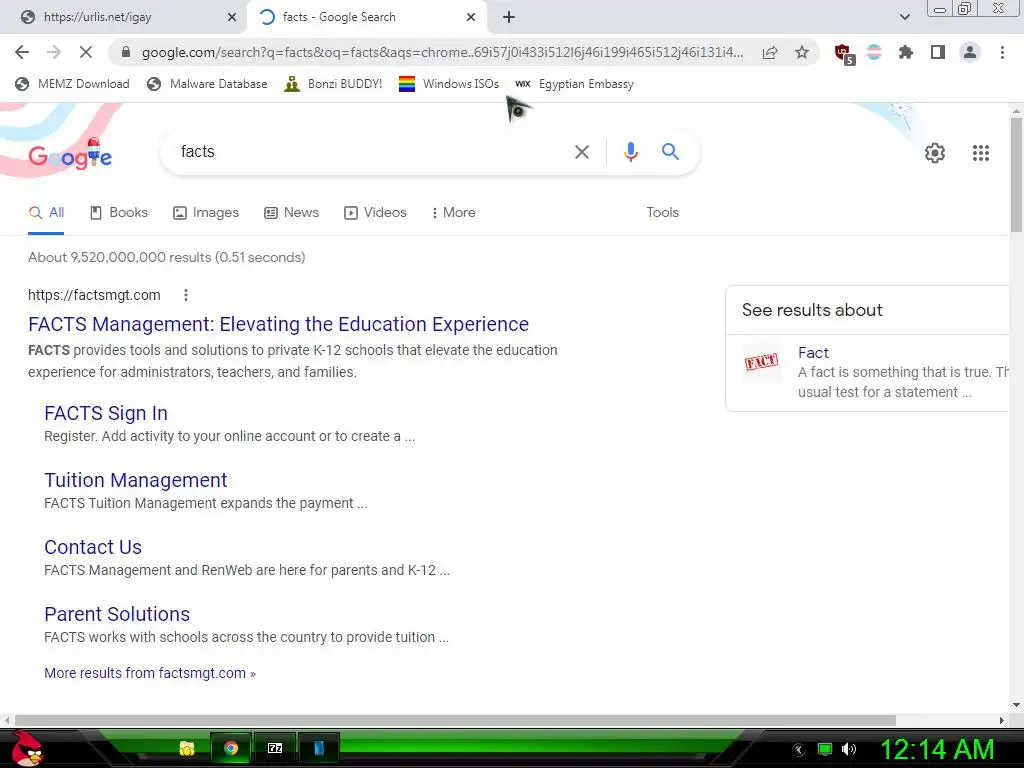Clear the search box with the X icon
The width and height of the screenshot is (1024, 768).
(581, 152)
